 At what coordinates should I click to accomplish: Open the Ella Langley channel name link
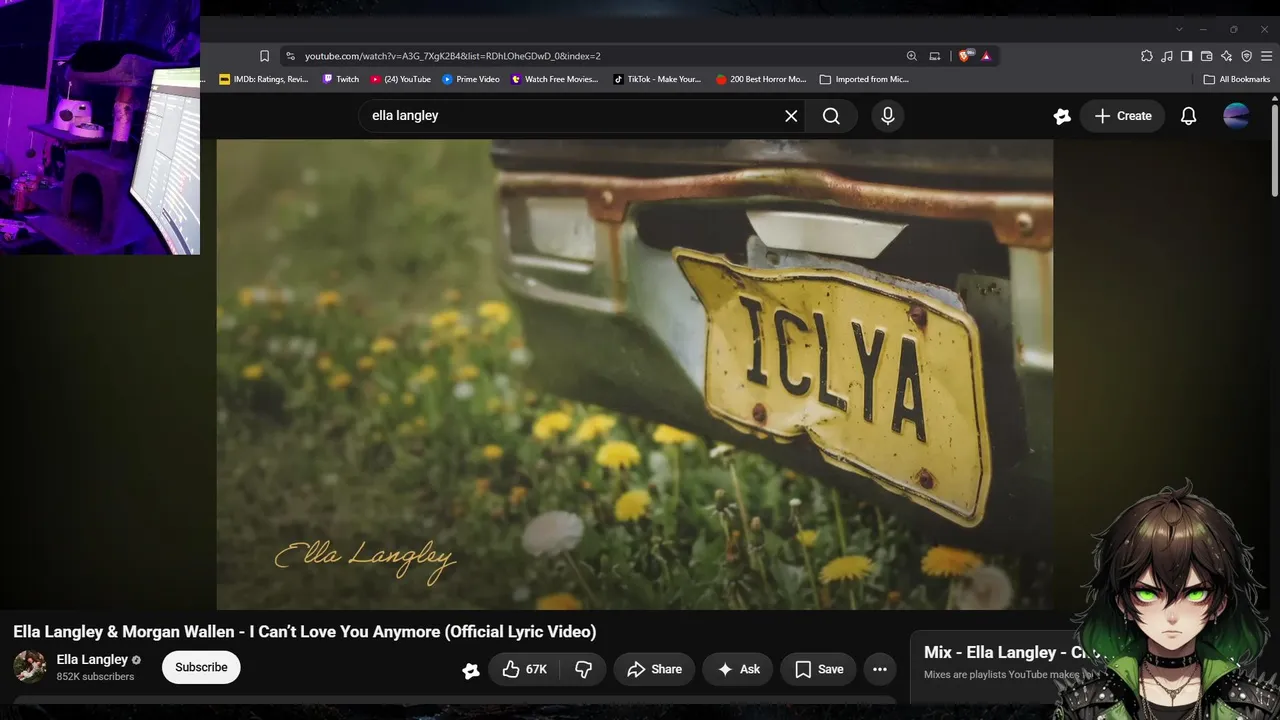point(92,659)
